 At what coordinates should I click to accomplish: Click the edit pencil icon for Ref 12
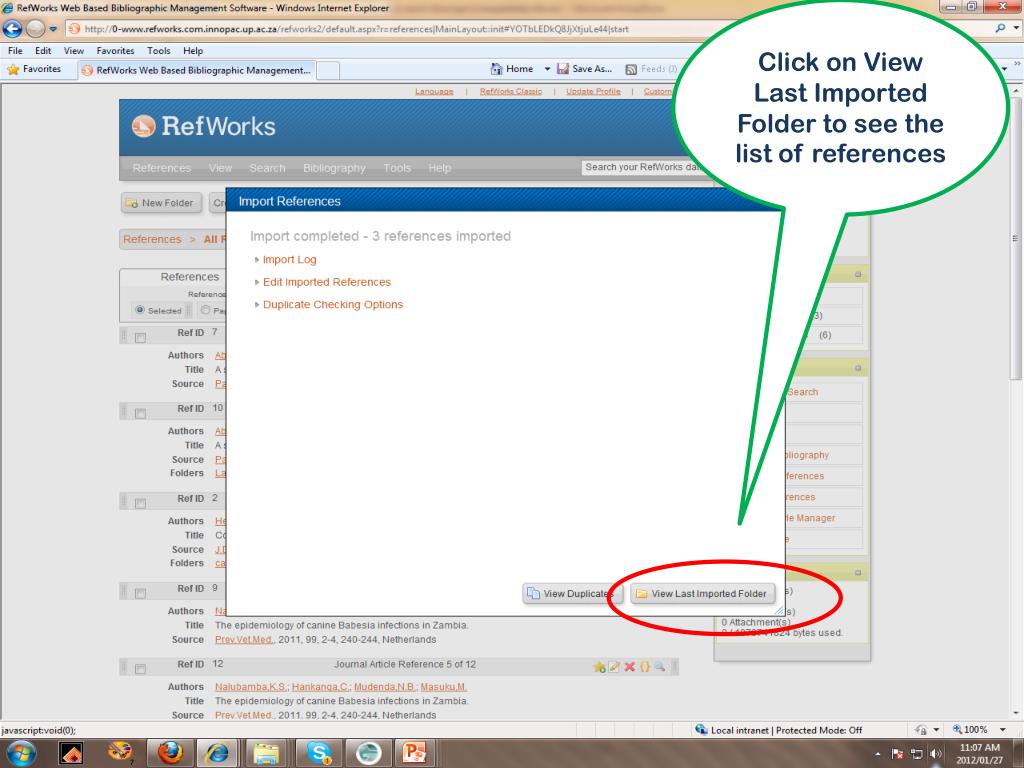614,667
